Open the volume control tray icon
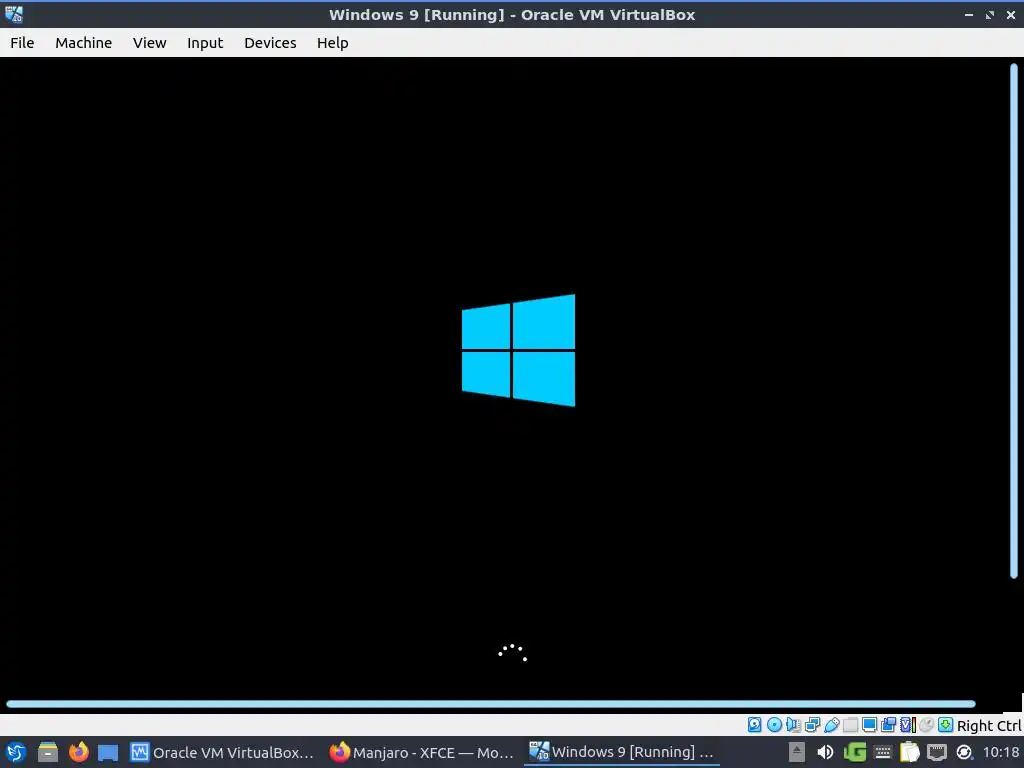The image size is (1024, 768). click(825, 752)
